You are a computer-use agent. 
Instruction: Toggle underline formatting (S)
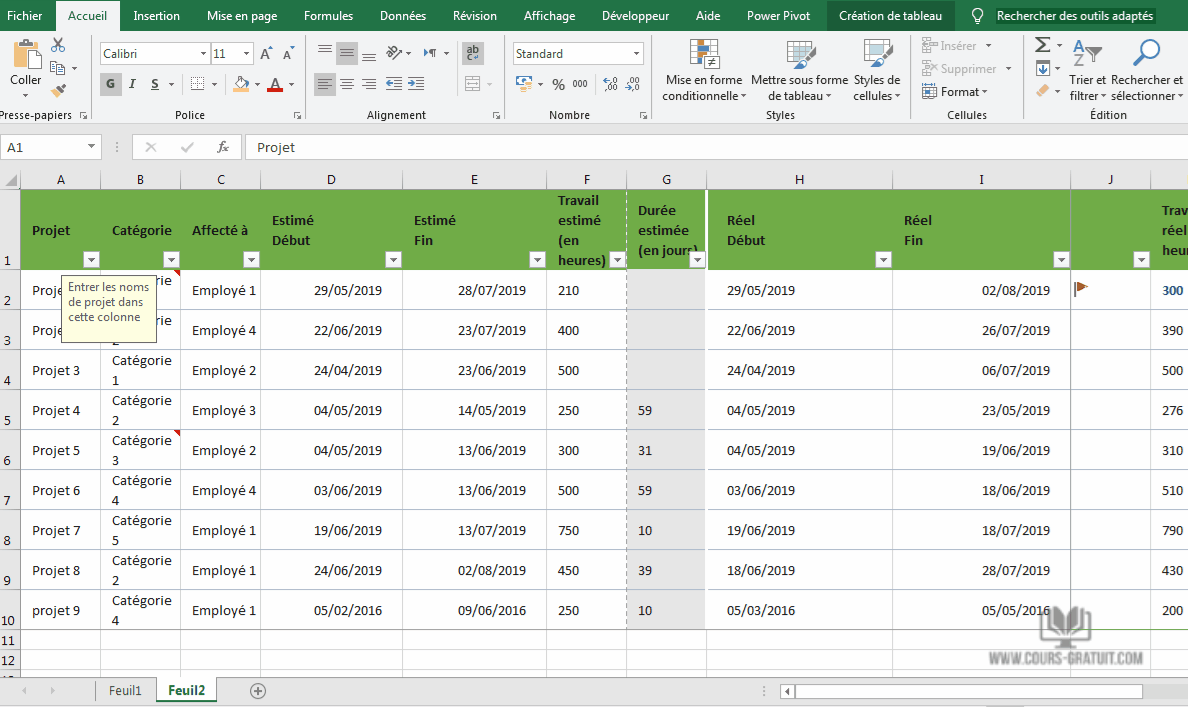(x=154, y=84)
